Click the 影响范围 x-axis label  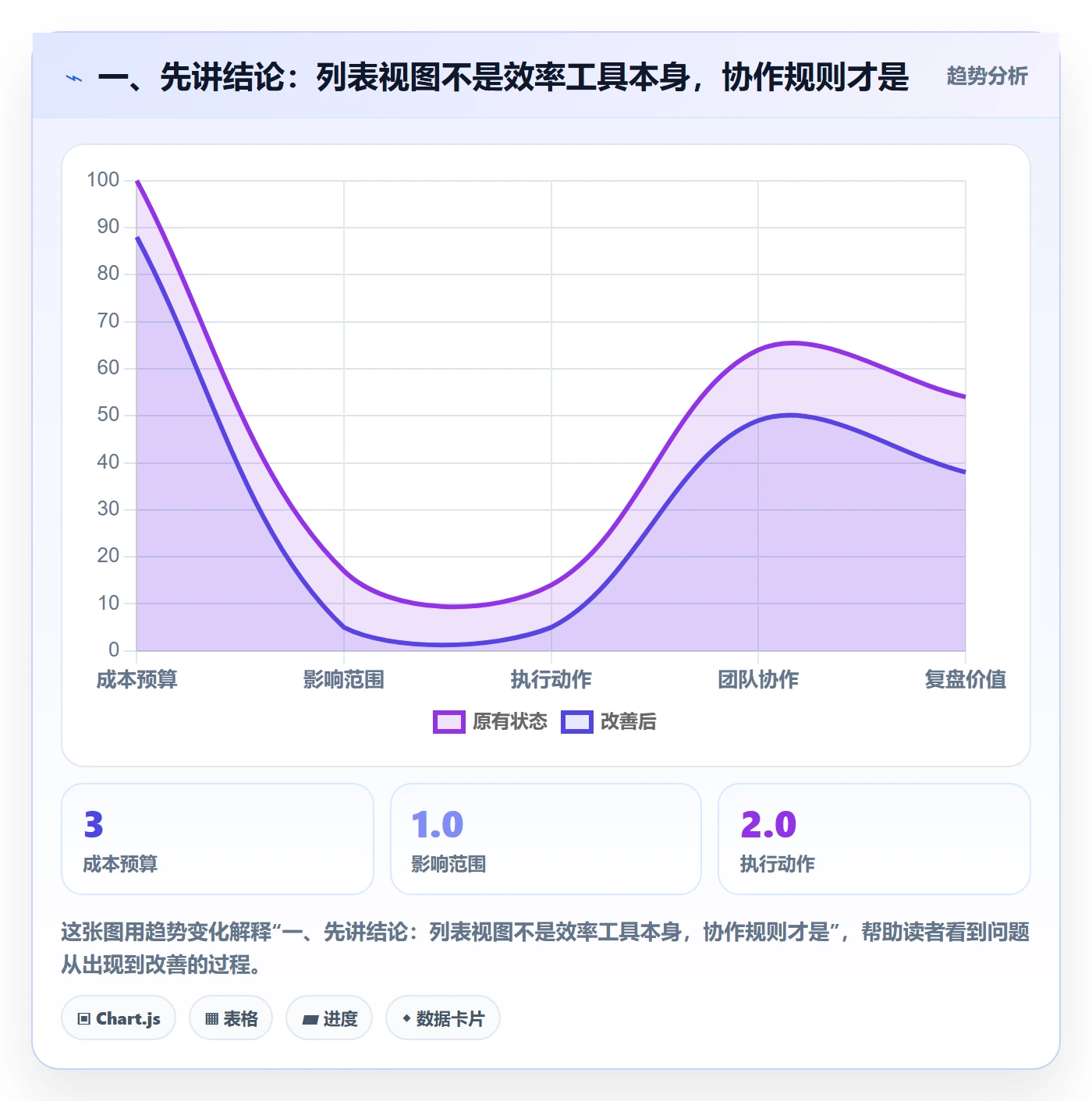pyautogui.click(x=344, y=680)
